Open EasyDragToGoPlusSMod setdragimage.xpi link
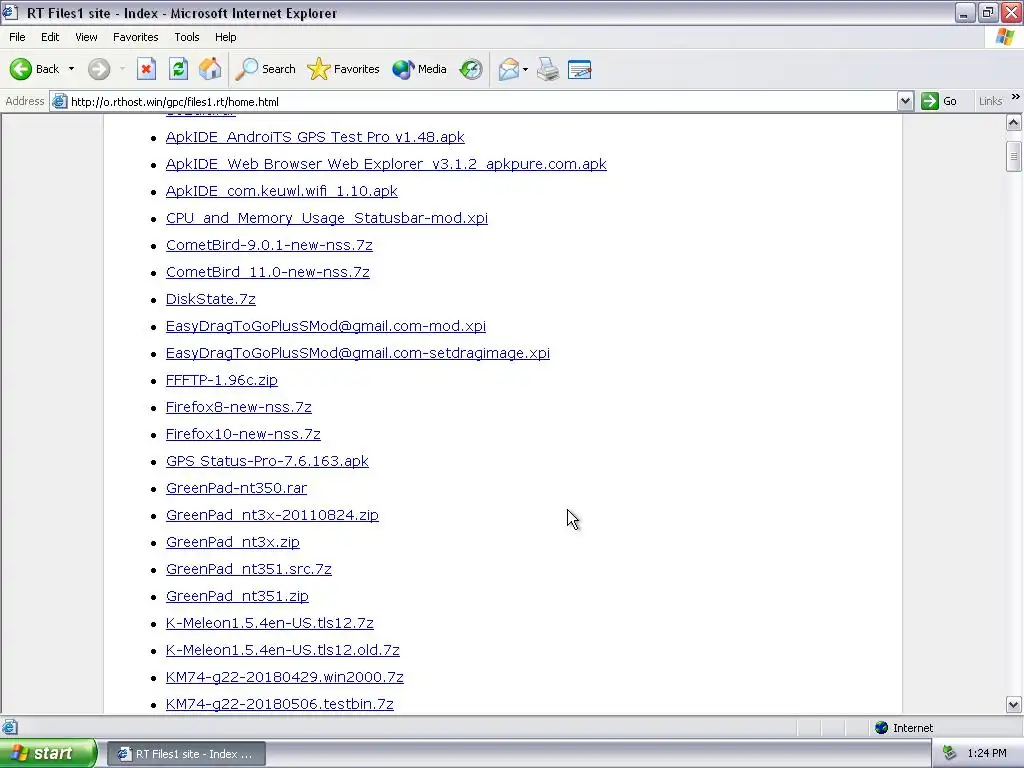1024x768 pixels. tap(358, 353)
